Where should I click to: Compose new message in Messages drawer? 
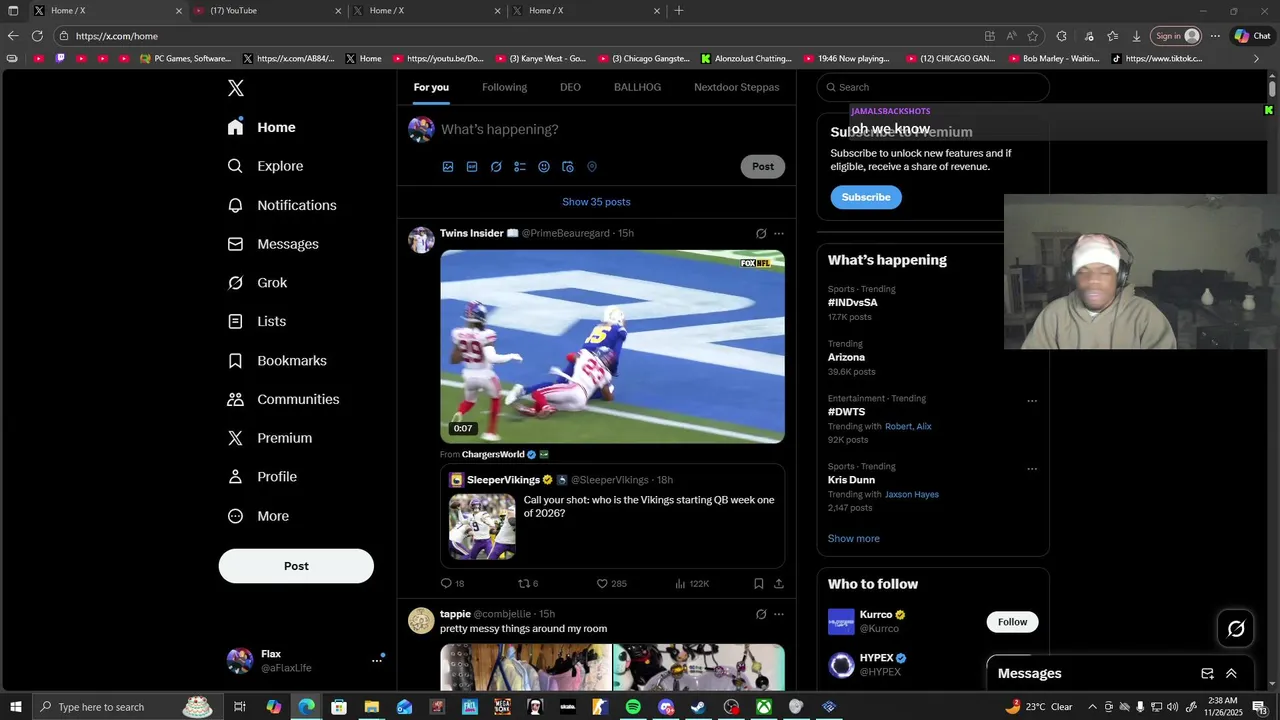[x=1207, y=673]
